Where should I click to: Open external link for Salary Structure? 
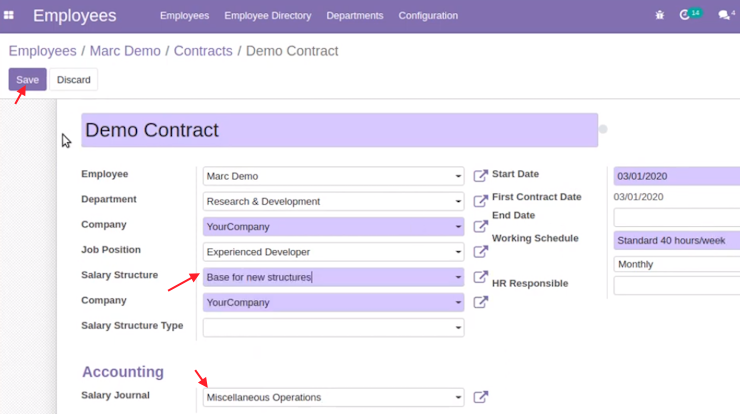(x=480, y=277)
